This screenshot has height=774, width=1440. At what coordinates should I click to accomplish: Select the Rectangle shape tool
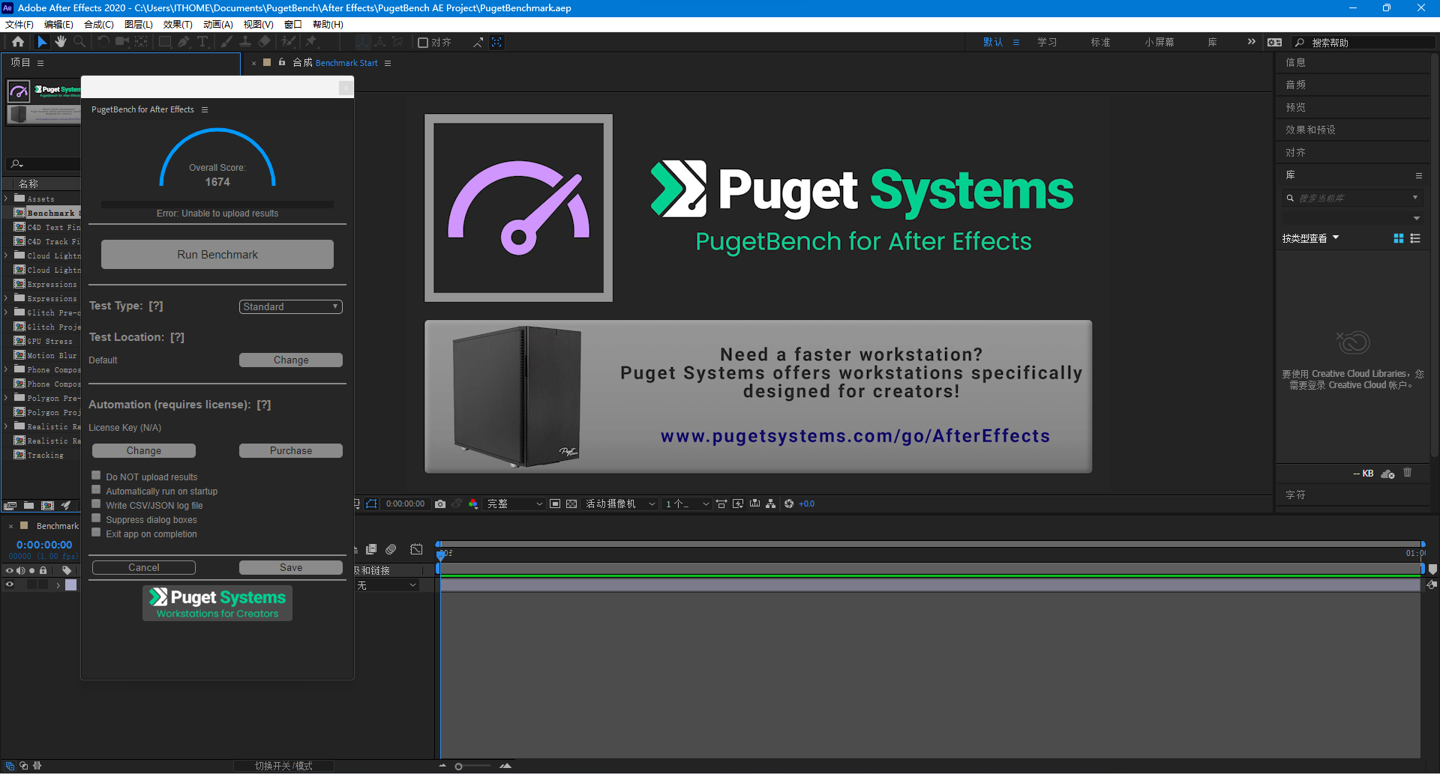click(165, 42)
